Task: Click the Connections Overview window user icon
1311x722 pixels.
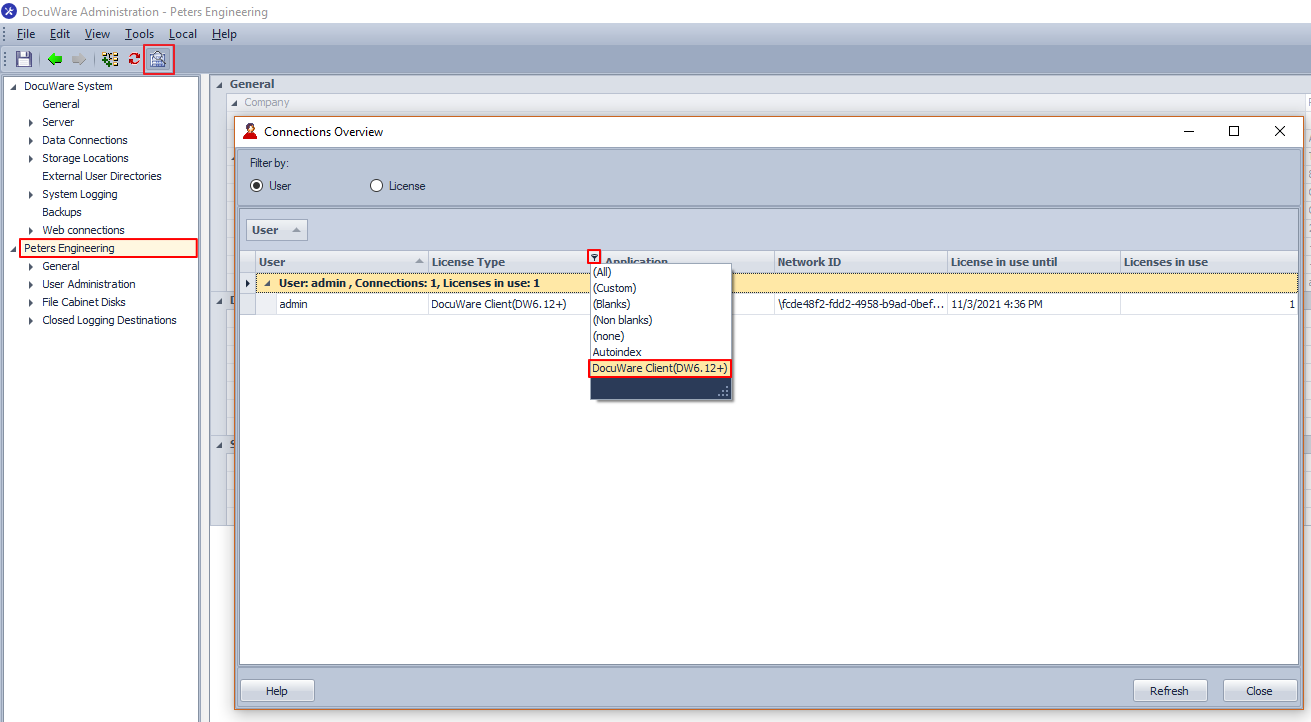Action: click(250, 131)
